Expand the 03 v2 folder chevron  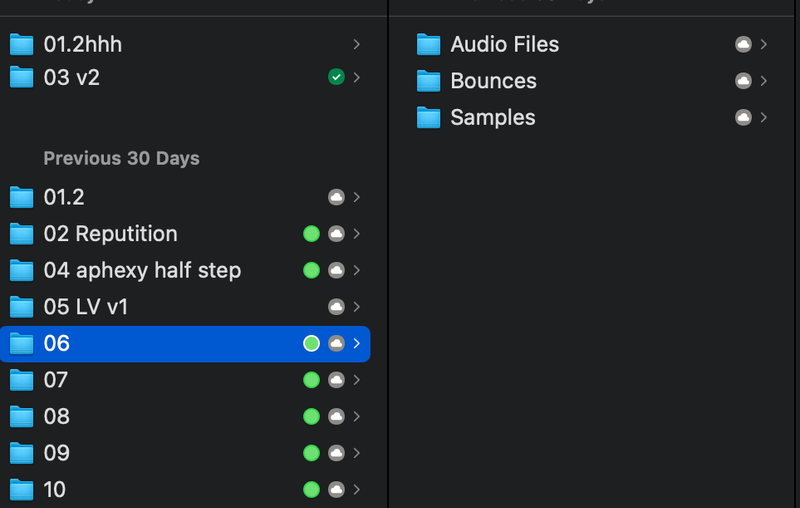point(357,77)
